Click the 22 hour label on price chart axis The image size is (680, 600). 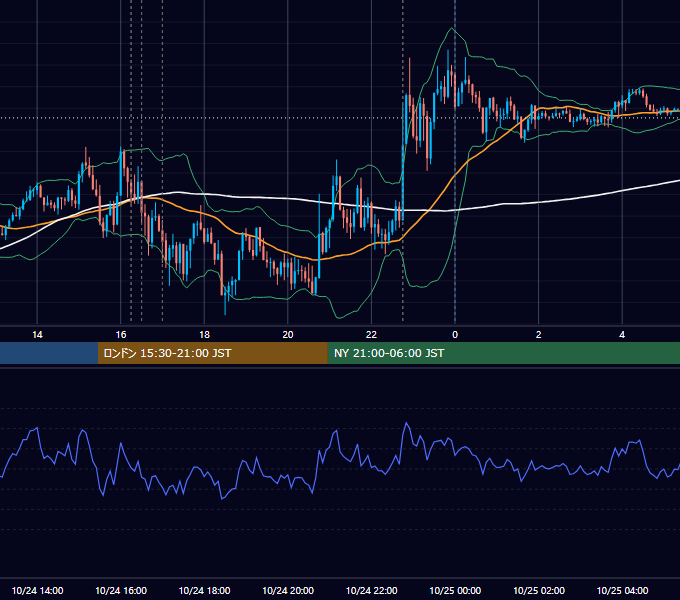[x=371, y=335]
